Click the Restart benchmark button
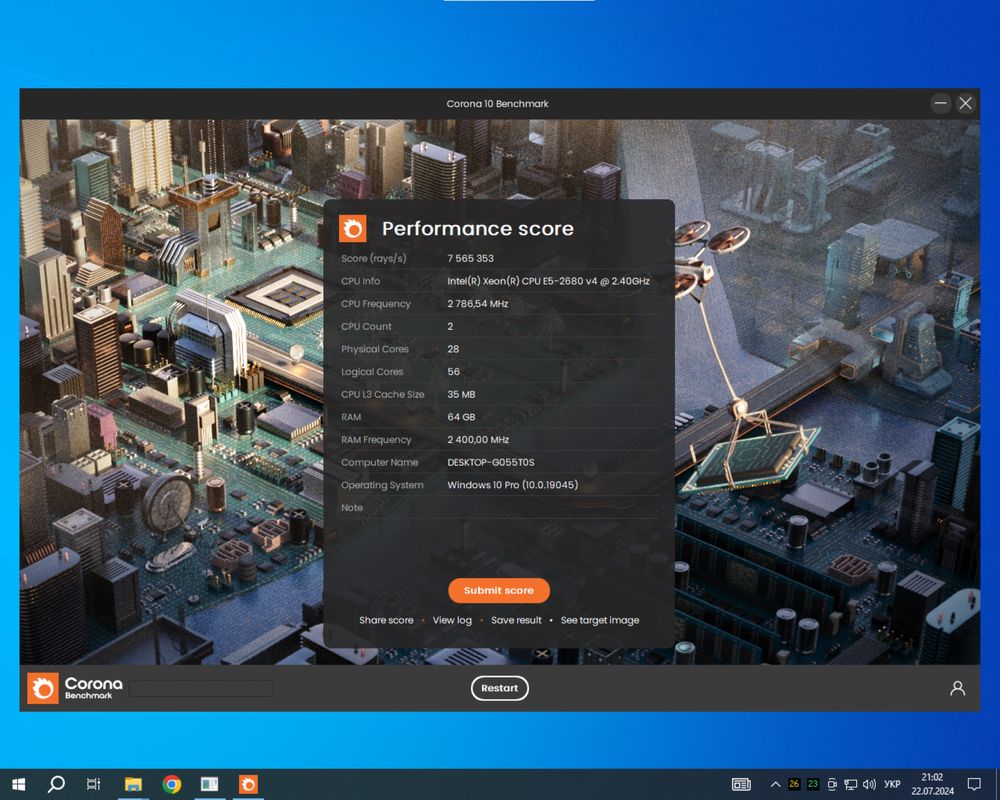Image resolution: width=1000 pixels, height=800 pixels. tap(499, 688)
